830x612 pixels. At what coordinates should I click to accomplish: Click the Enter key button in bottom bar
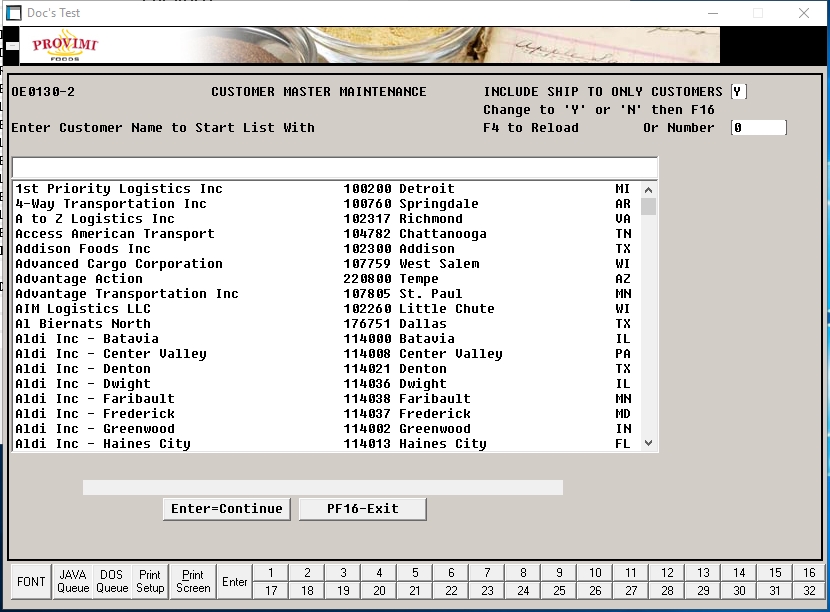click(234, 581)
